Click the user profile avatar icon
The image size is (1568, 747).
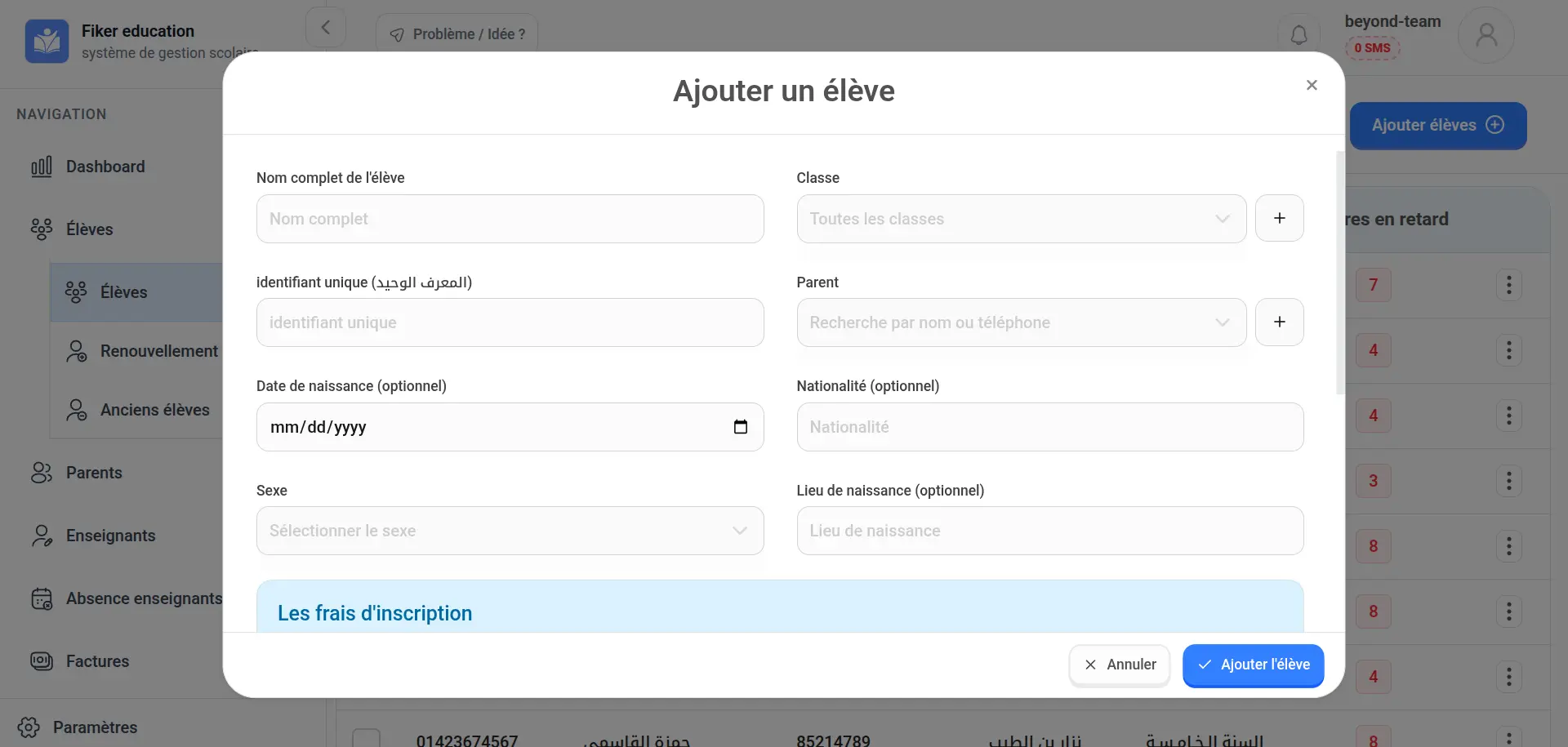coord(1486,35)
